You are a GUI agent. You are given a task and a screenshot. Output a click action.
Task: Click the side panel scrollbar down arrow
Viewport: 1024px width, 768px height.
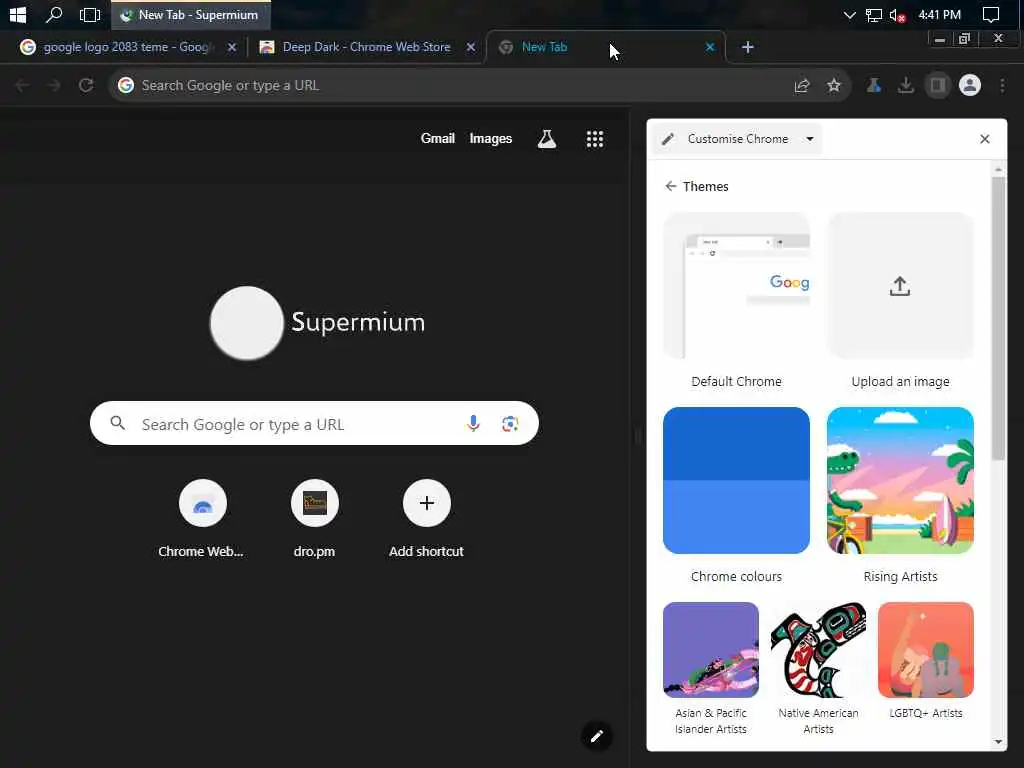[998, 742]
